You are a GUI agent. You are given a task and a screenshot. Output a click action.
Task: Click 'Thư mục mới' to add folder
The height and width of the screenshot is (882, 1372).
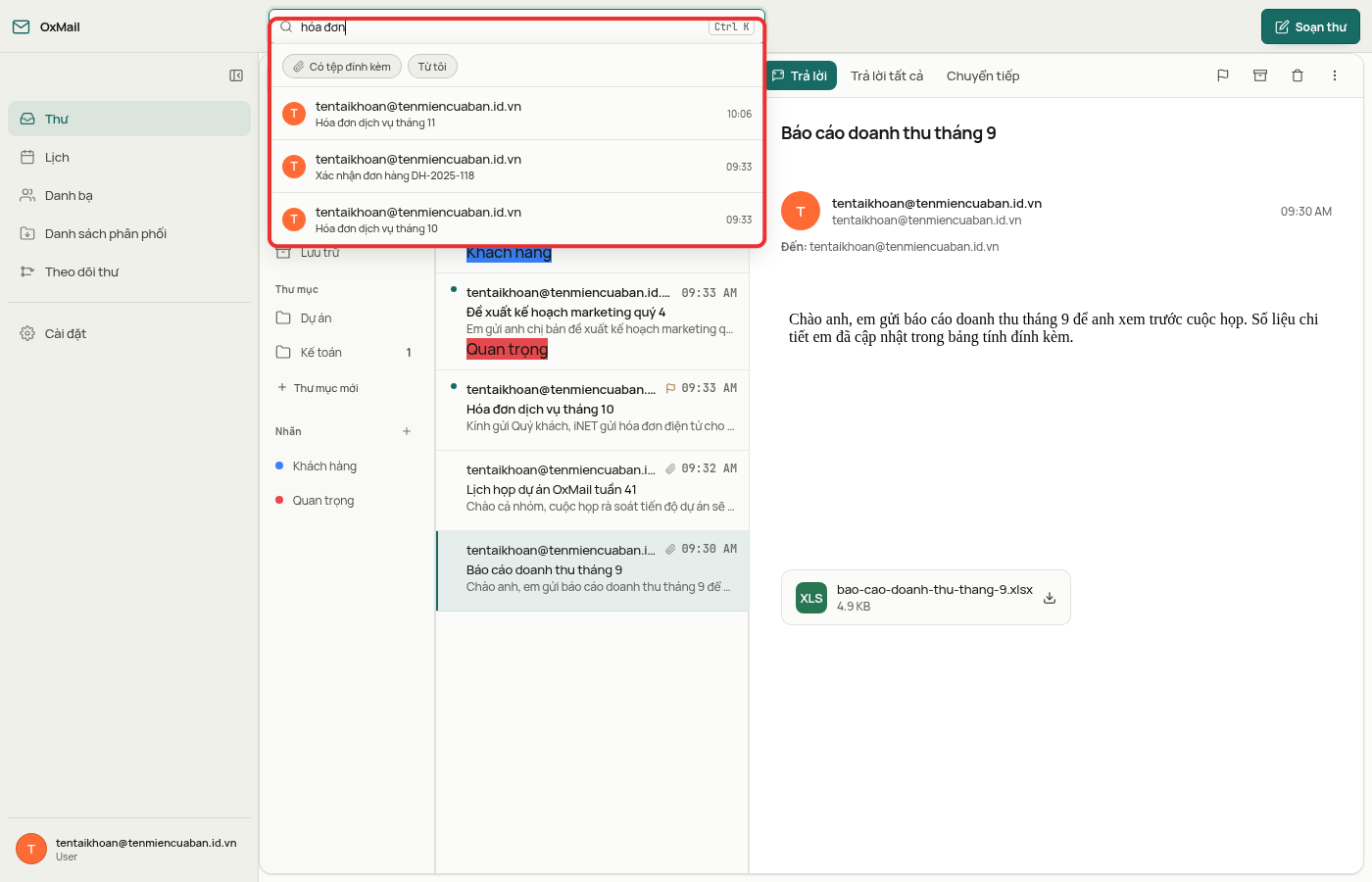pos(318,388)
